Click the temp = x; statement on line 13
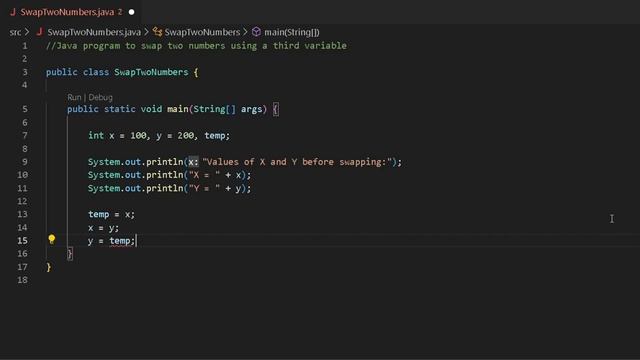This screenshot has width=640, height=360. click(x=111, y=214)
